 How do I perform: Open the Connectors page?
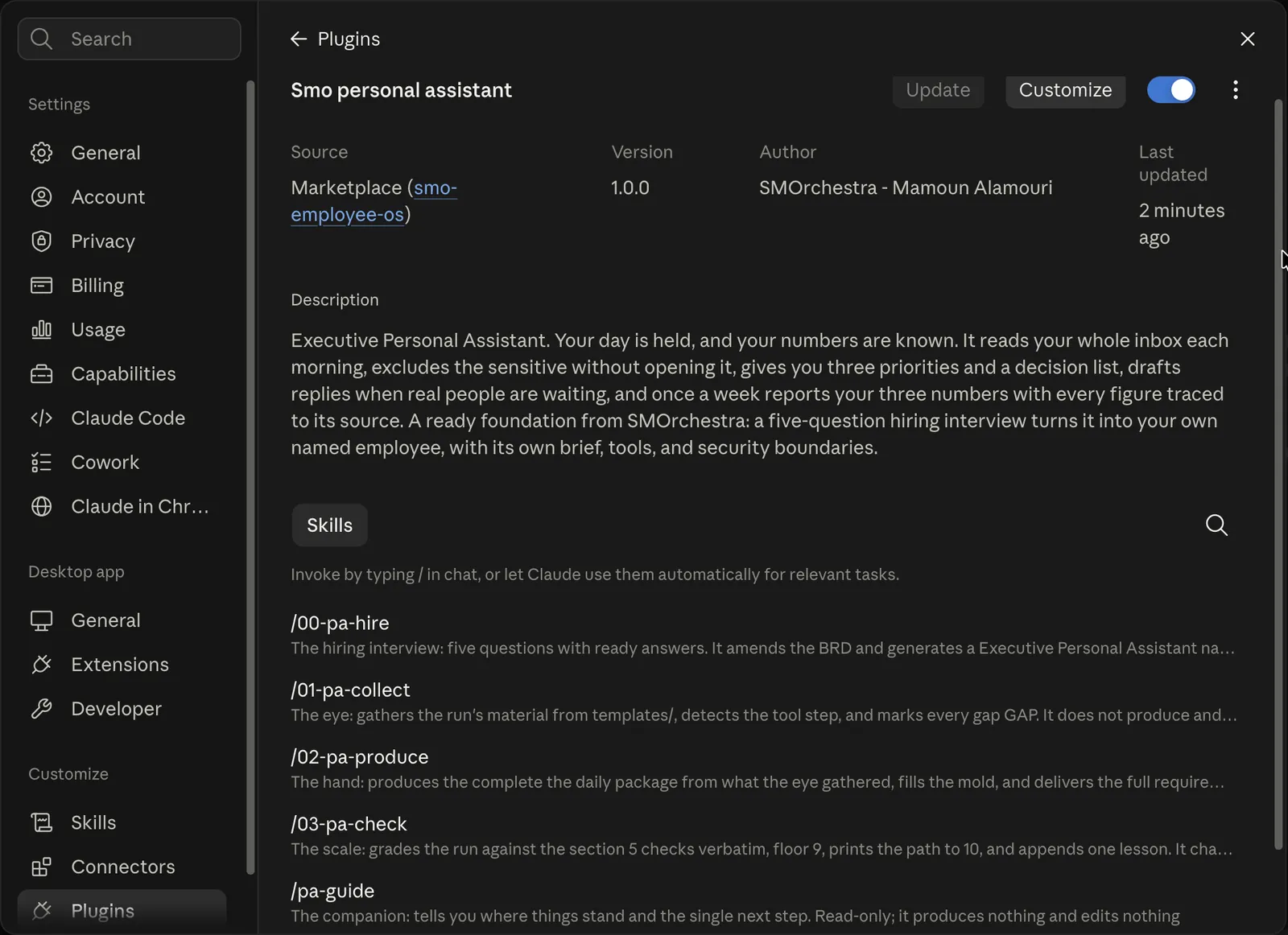[122, 867]
